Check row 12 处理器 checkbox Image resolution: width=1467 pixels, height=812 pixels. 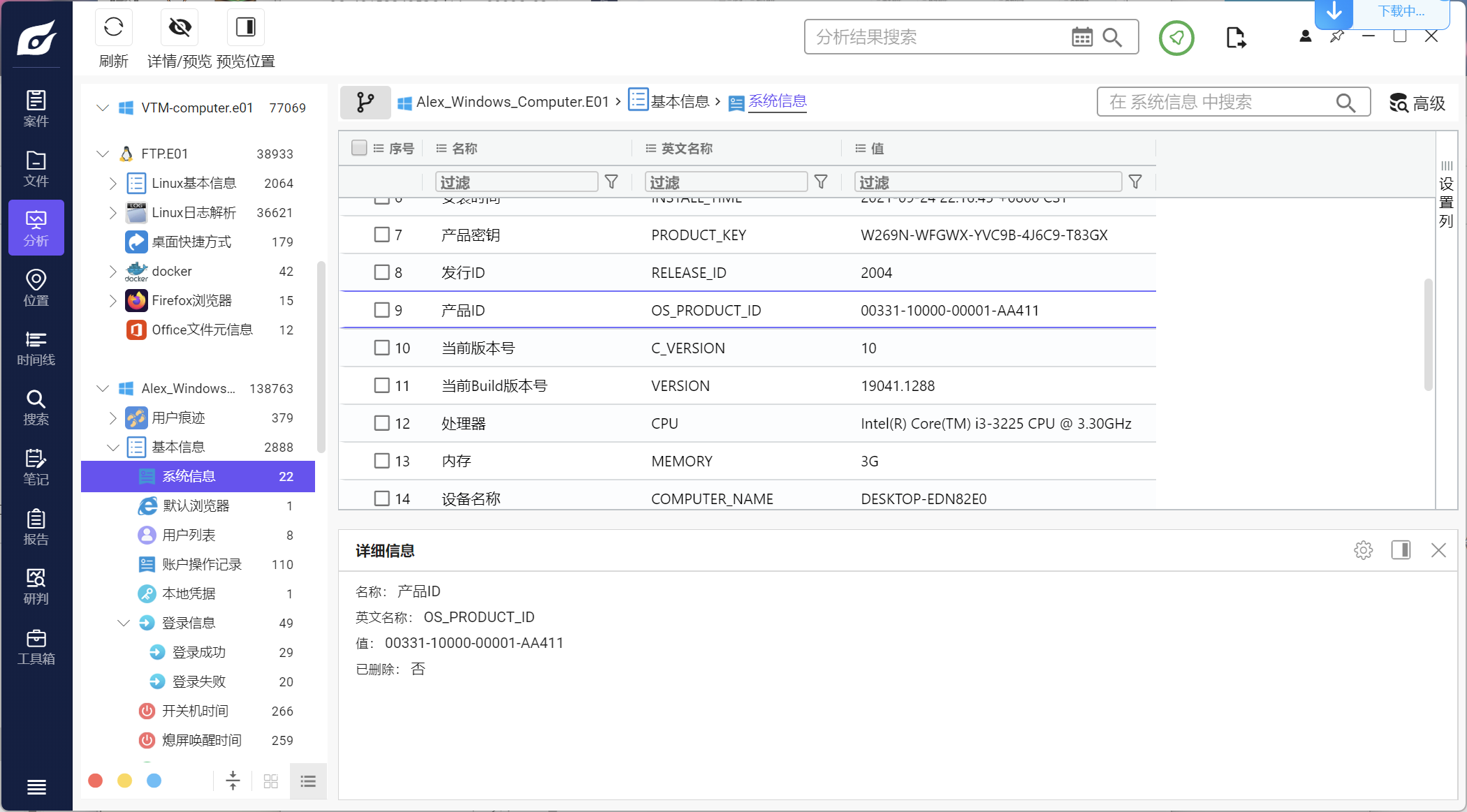[x=381, y=423]
